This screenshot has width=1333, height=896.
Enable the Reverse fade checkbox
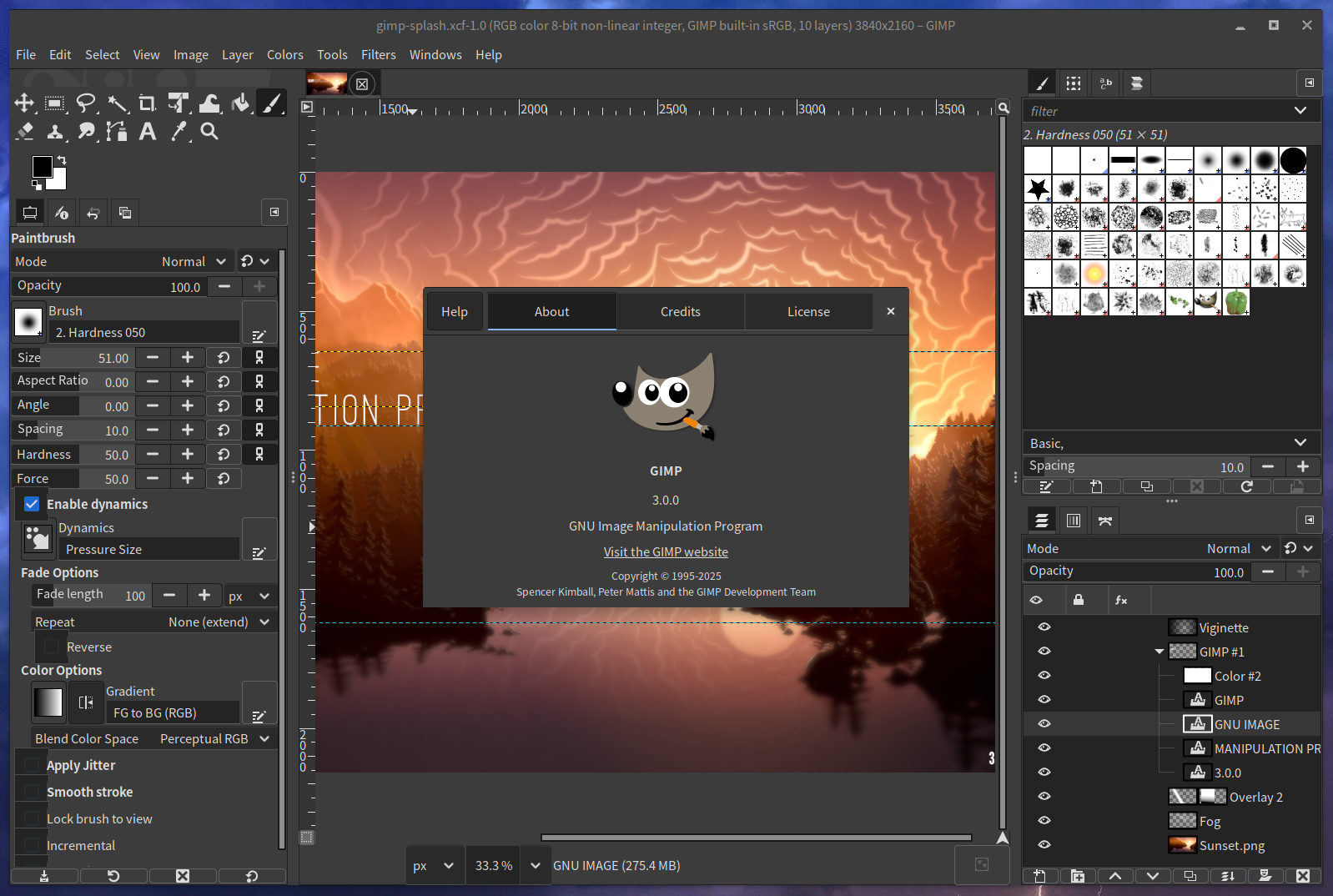tap(52, 647)
